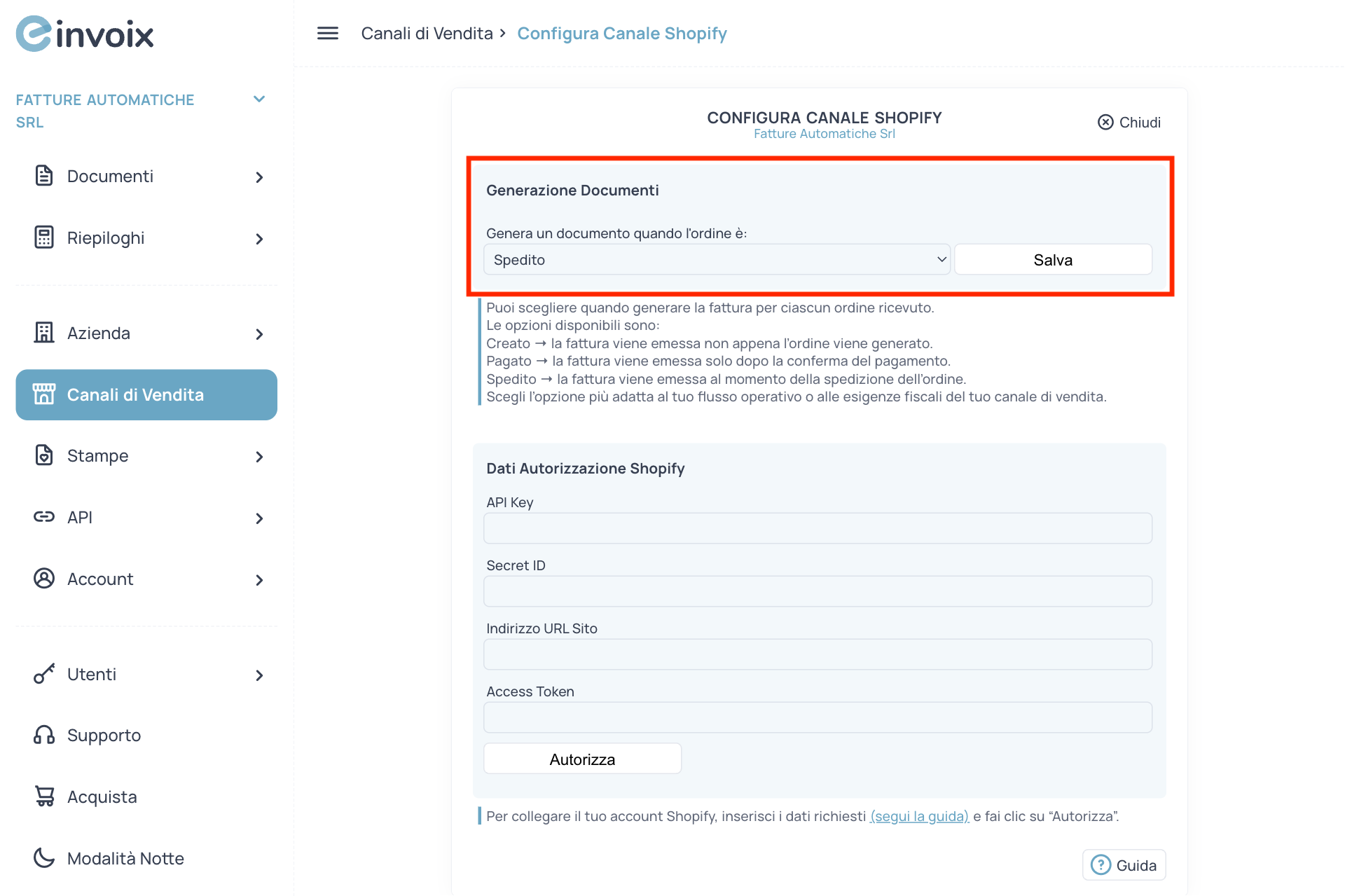The height and width of the screenshot is (896, 1345).
Task: Click inside the API Key field
Action: (x=816, y=528)
